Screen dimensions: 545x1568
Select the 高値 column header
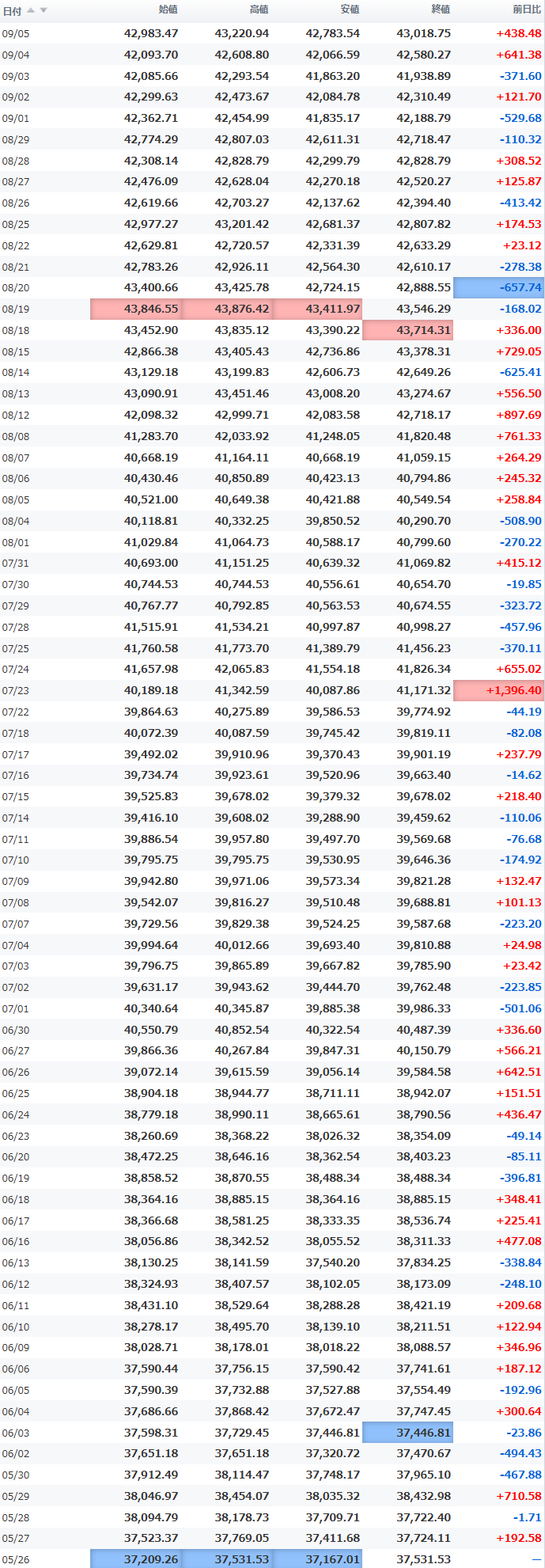[x=259, y=10]
